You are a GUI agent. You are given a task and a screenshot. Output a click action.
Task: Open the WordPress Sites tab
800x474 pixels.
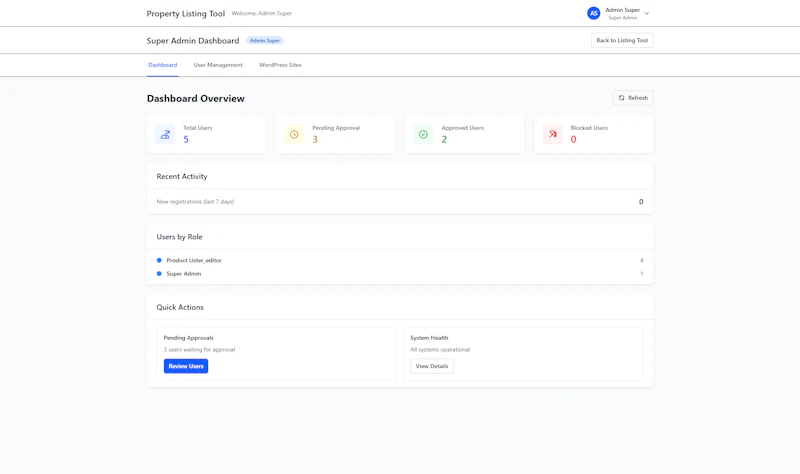coord(280,65)
